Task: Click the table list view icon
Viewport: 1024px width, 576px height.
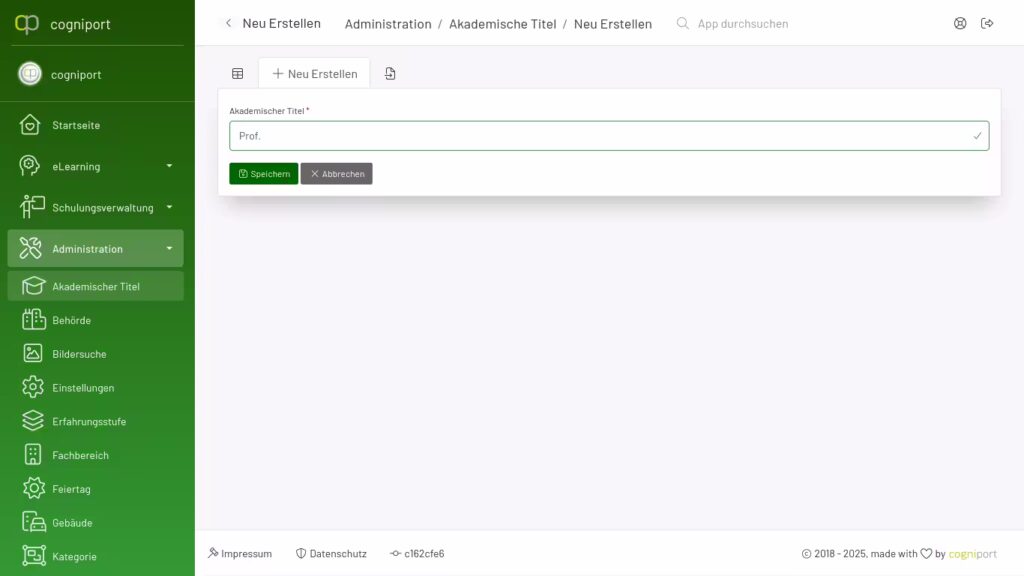Action: 238,74
